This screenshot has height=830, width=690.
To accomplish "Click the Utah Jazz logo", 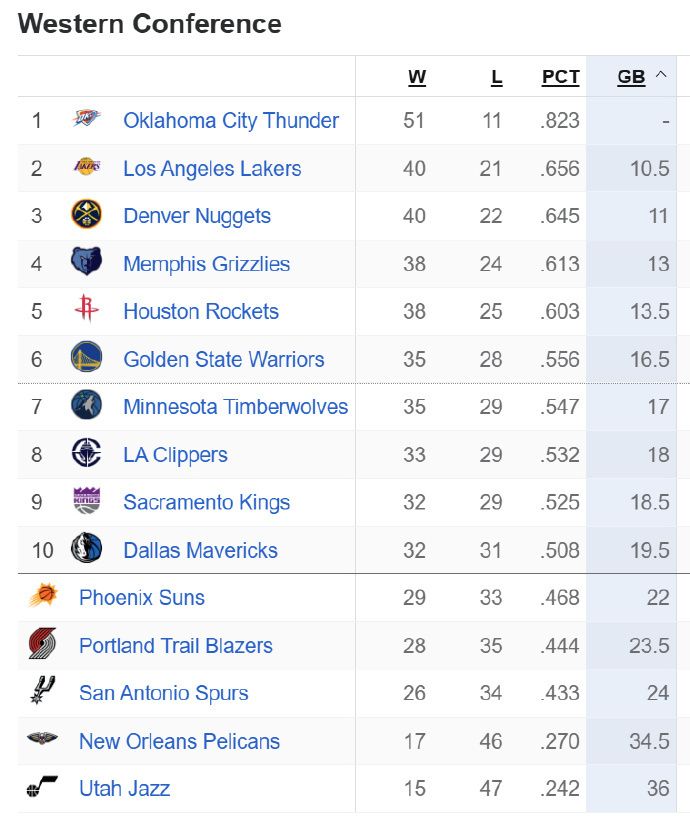I will click(x=43, y=788).
